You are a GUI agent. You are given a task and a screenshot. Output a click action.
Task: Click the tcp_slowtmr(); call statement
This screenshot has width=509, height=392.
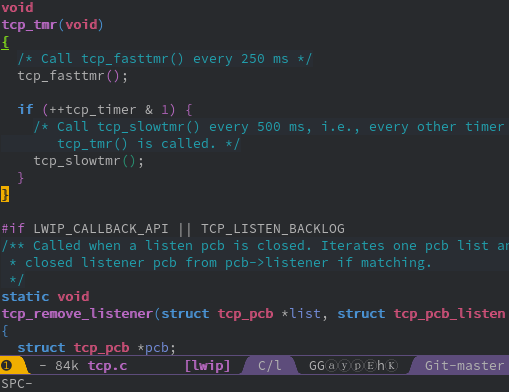pyautogui.click(x=89, y=161)
